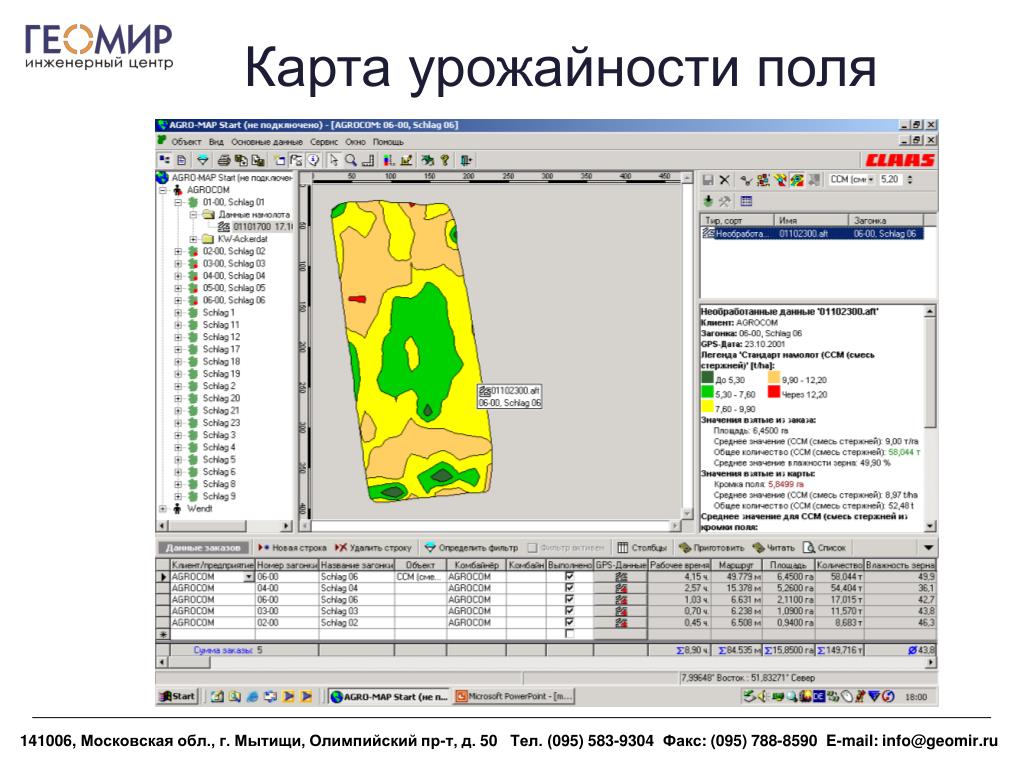This screenshot has height=768, width=1024.
Task: Toggle Выполнено checkbox for 4,15 ч. row
Action: coord(569,577)
